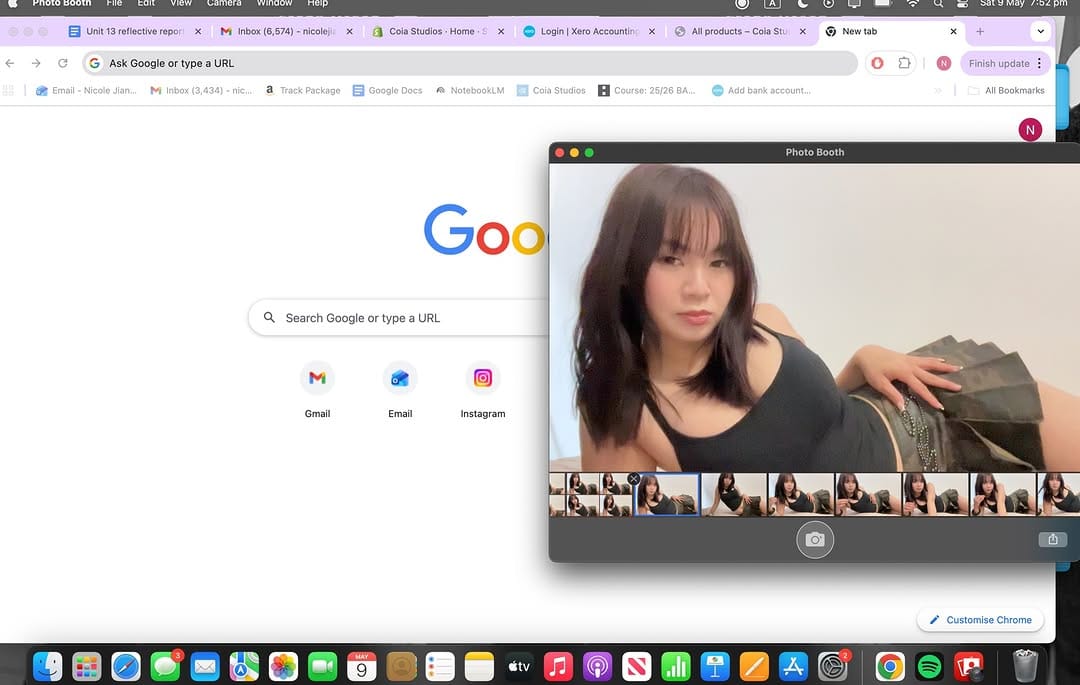Viewport: 1080px width, 685px height.
Task: Click the Customise Chrome button
Action: pyautogui.click(x=980, y=620)
